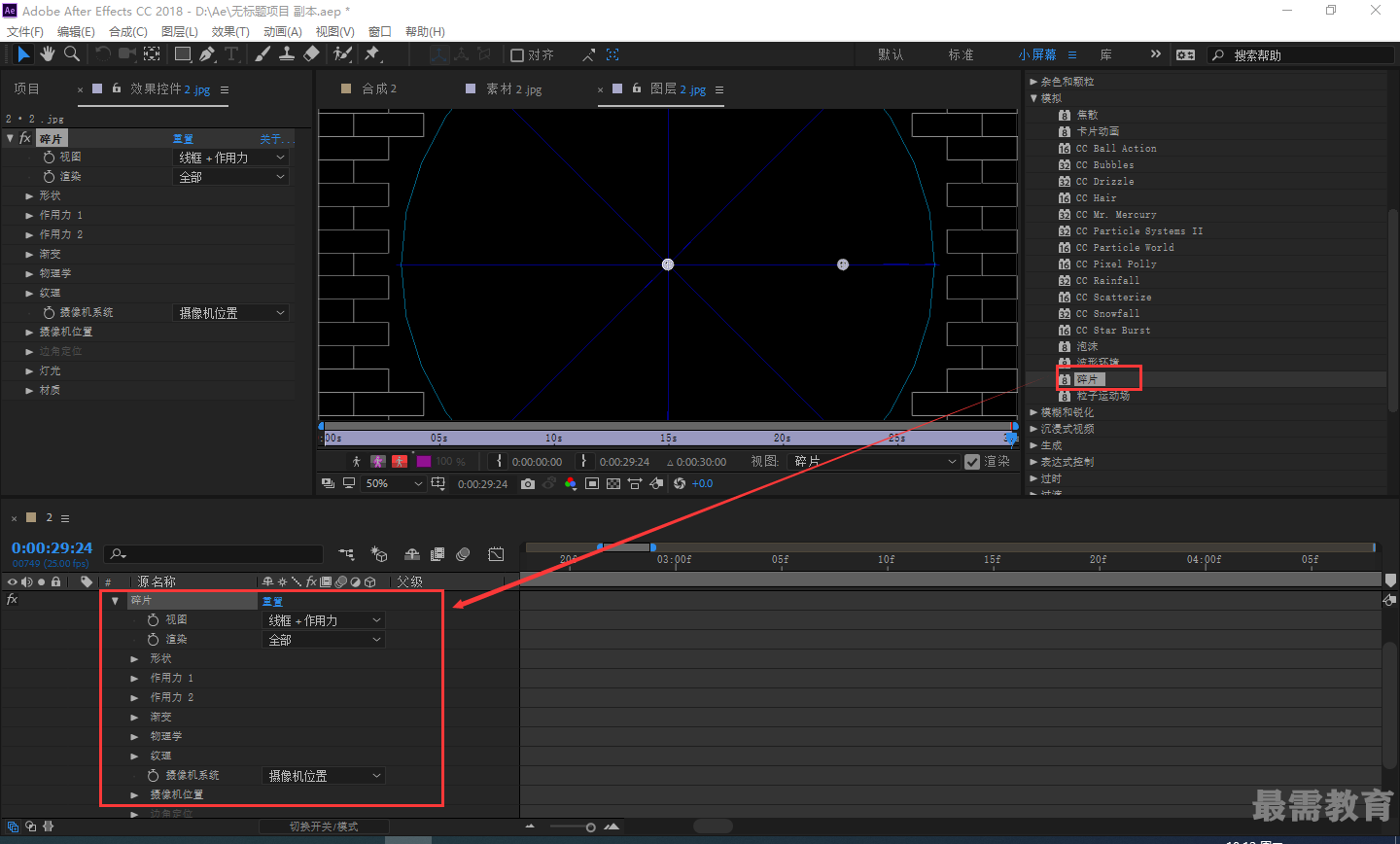This screenshot has width=1400, height=844.
Task: Toggle hide shy layers icon in timeline
Action: [x=412, y=554]
